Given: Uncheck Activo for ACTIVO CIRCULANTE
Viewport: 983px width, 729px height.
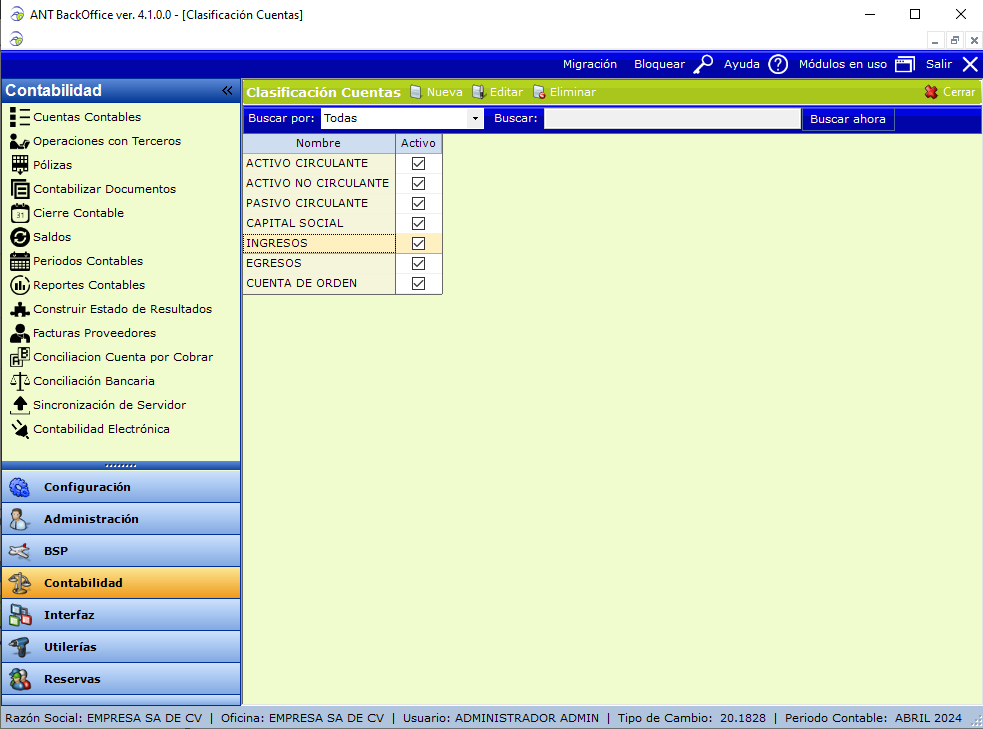Looking at the screenshot, I should coord(418,163).
